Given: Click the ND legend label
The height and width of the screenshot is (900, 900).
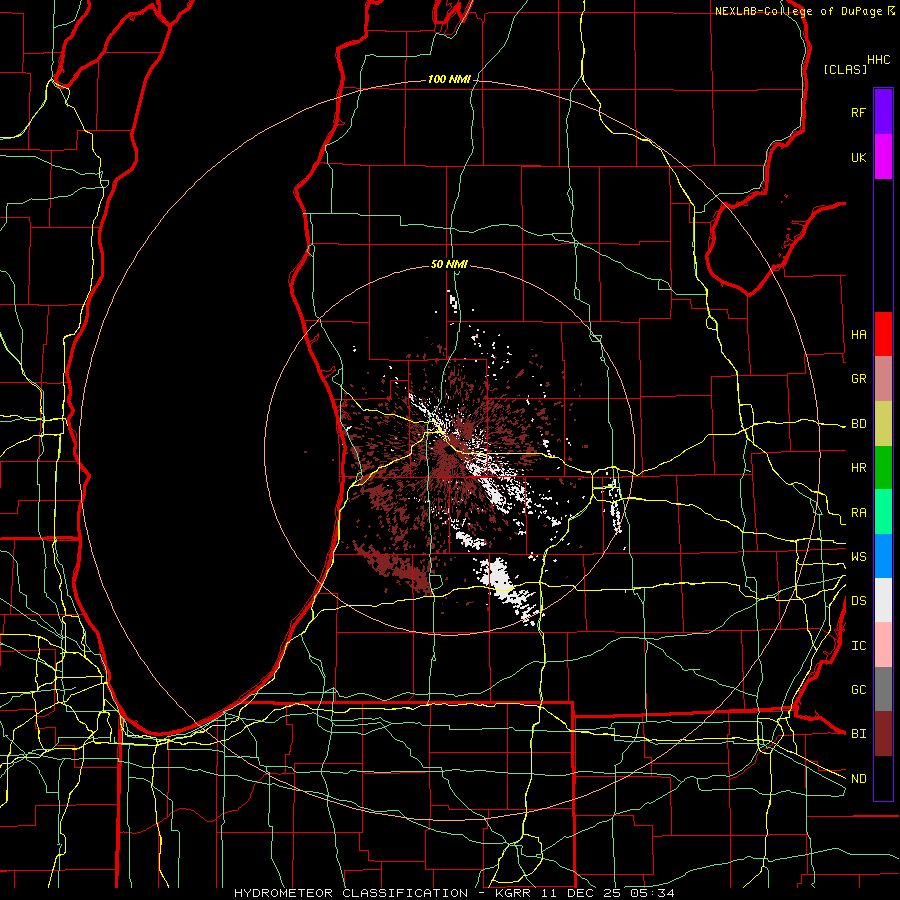Looking at the screenshot, I should point(858,778).
